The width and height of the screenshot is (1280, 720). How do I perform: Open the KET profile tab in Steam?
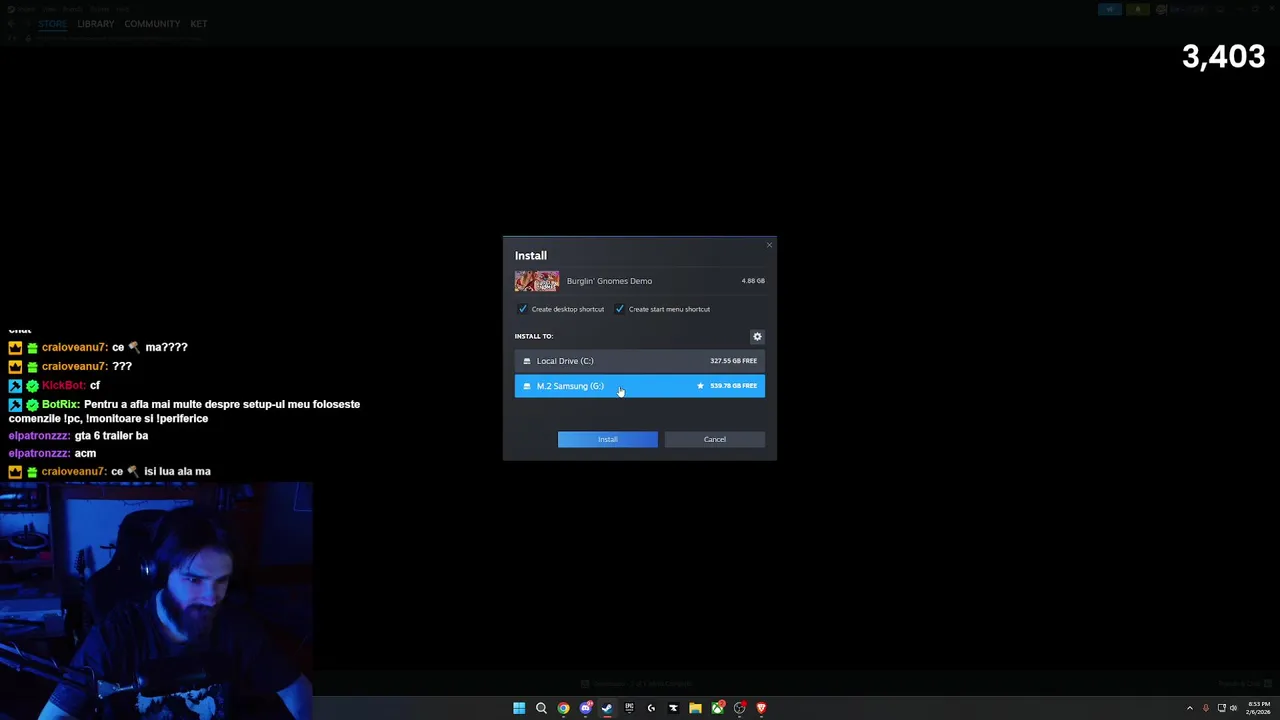199,24
